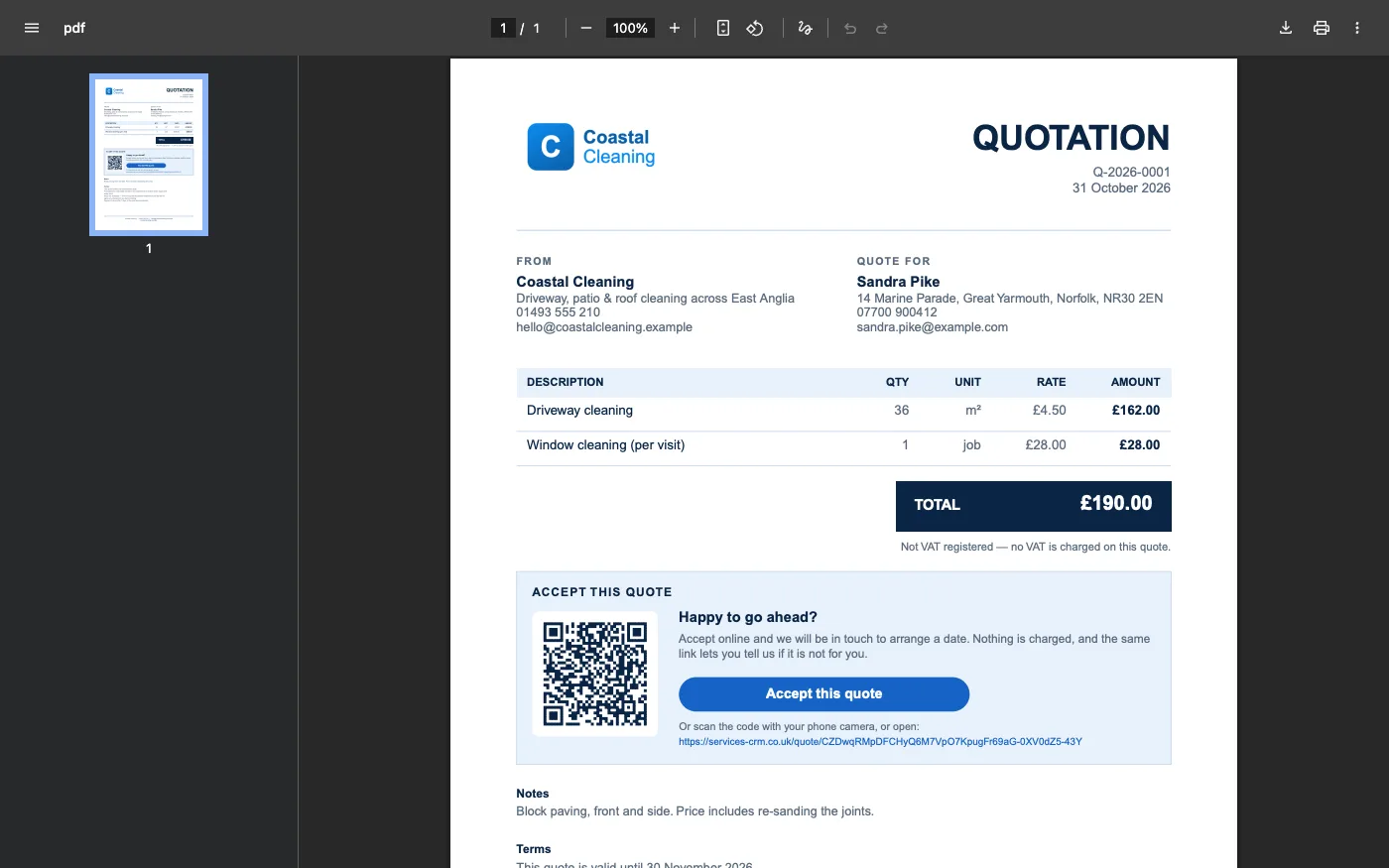The image size is (1389, 868).
Task: Click the undo arrow icon
Action: pos(850,28)
